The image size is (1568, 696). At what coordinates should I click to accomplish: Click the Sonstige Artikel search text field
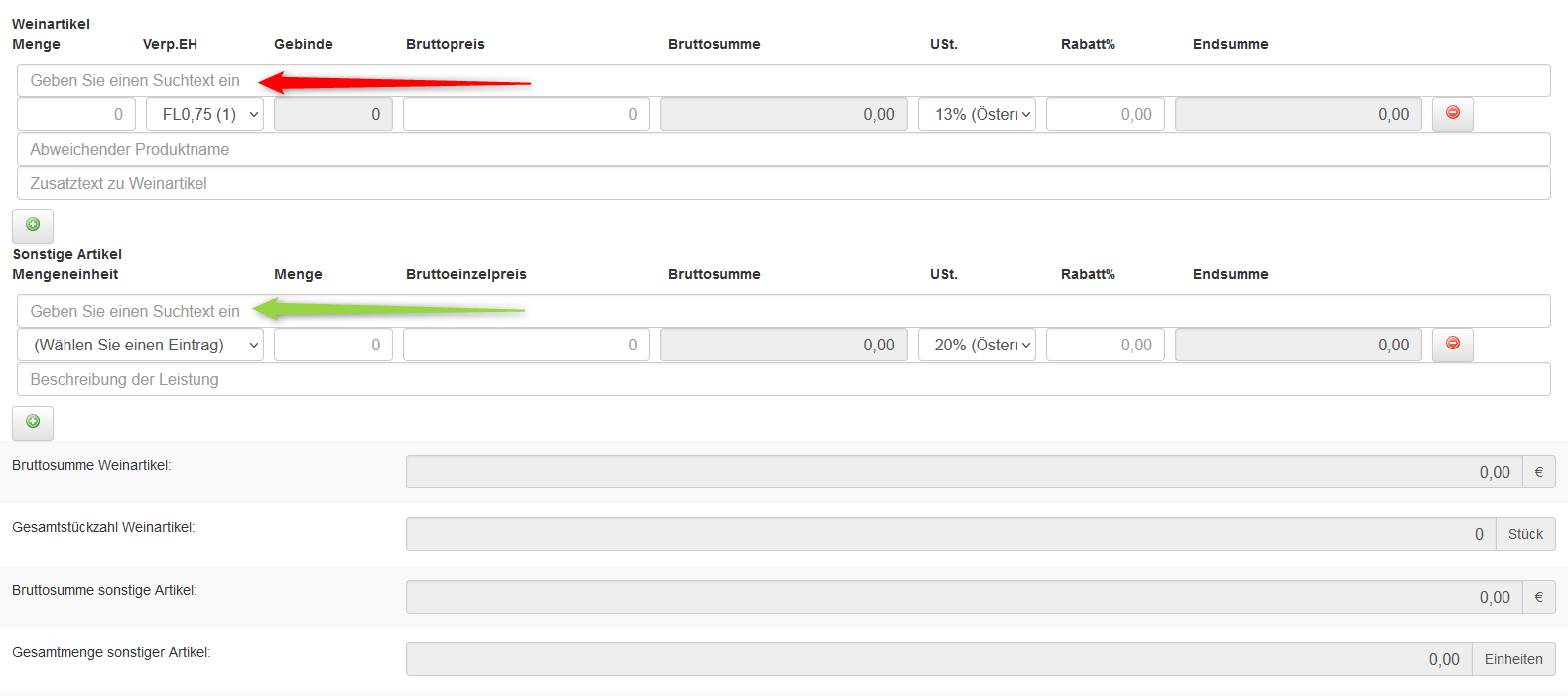coord(783,311)
